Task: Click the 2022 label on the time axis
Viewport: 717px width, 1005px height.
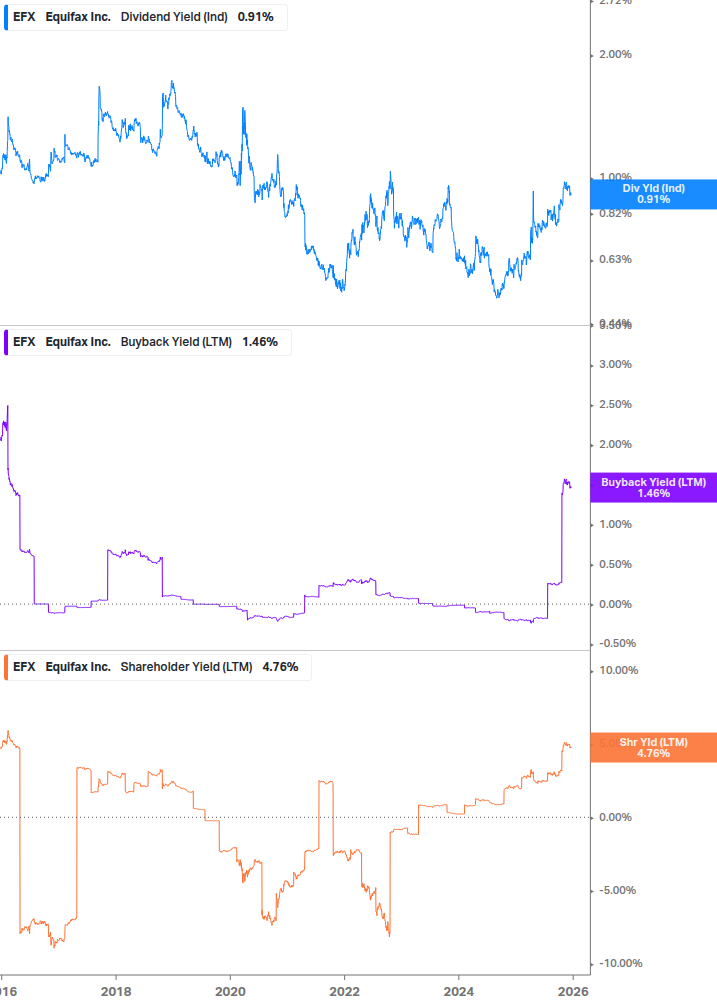Action: [345, 992]
